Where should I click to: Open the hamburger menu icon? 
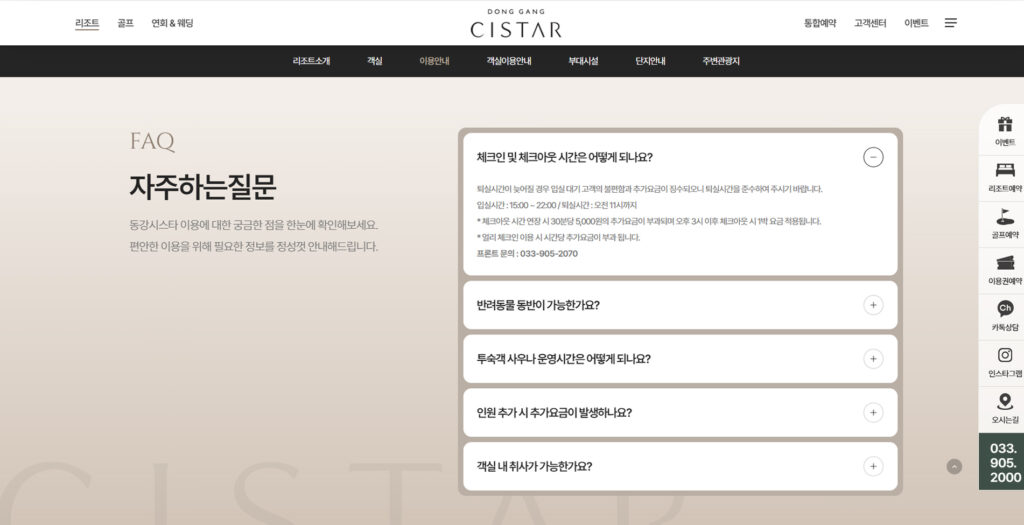click(951, 23)
